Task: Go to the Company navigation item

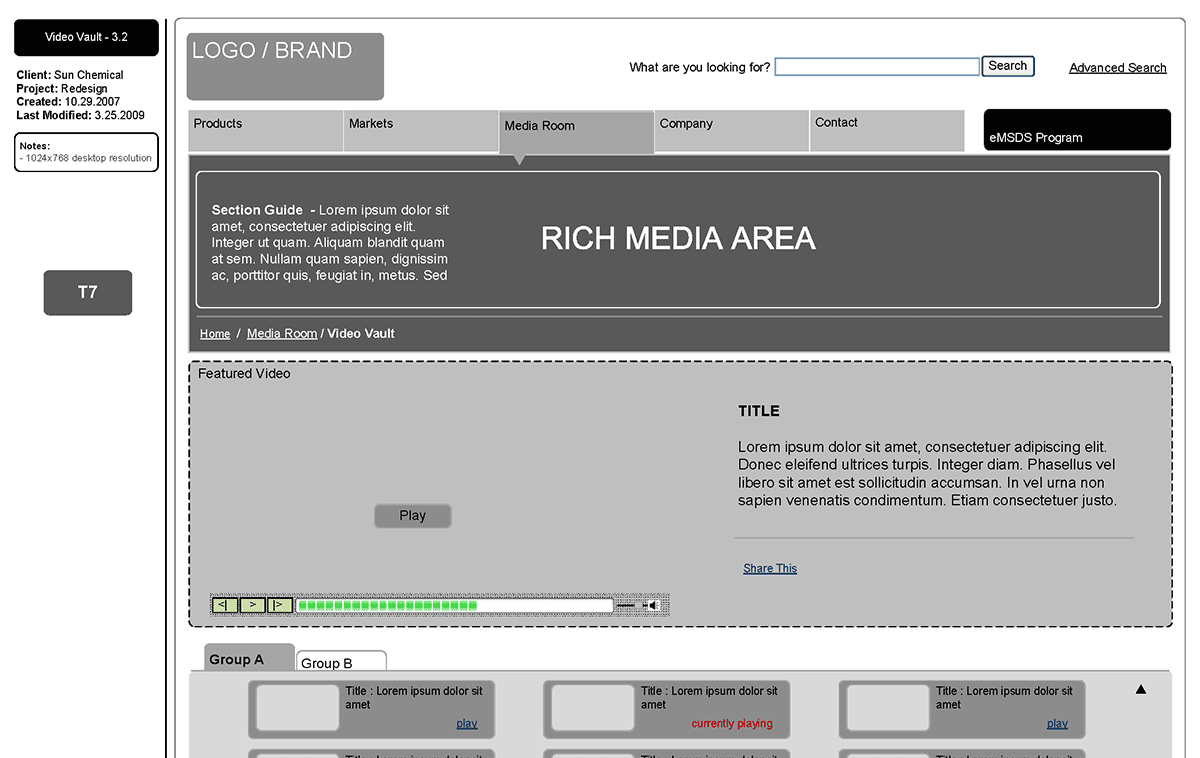Action: (x=731, y=131)
